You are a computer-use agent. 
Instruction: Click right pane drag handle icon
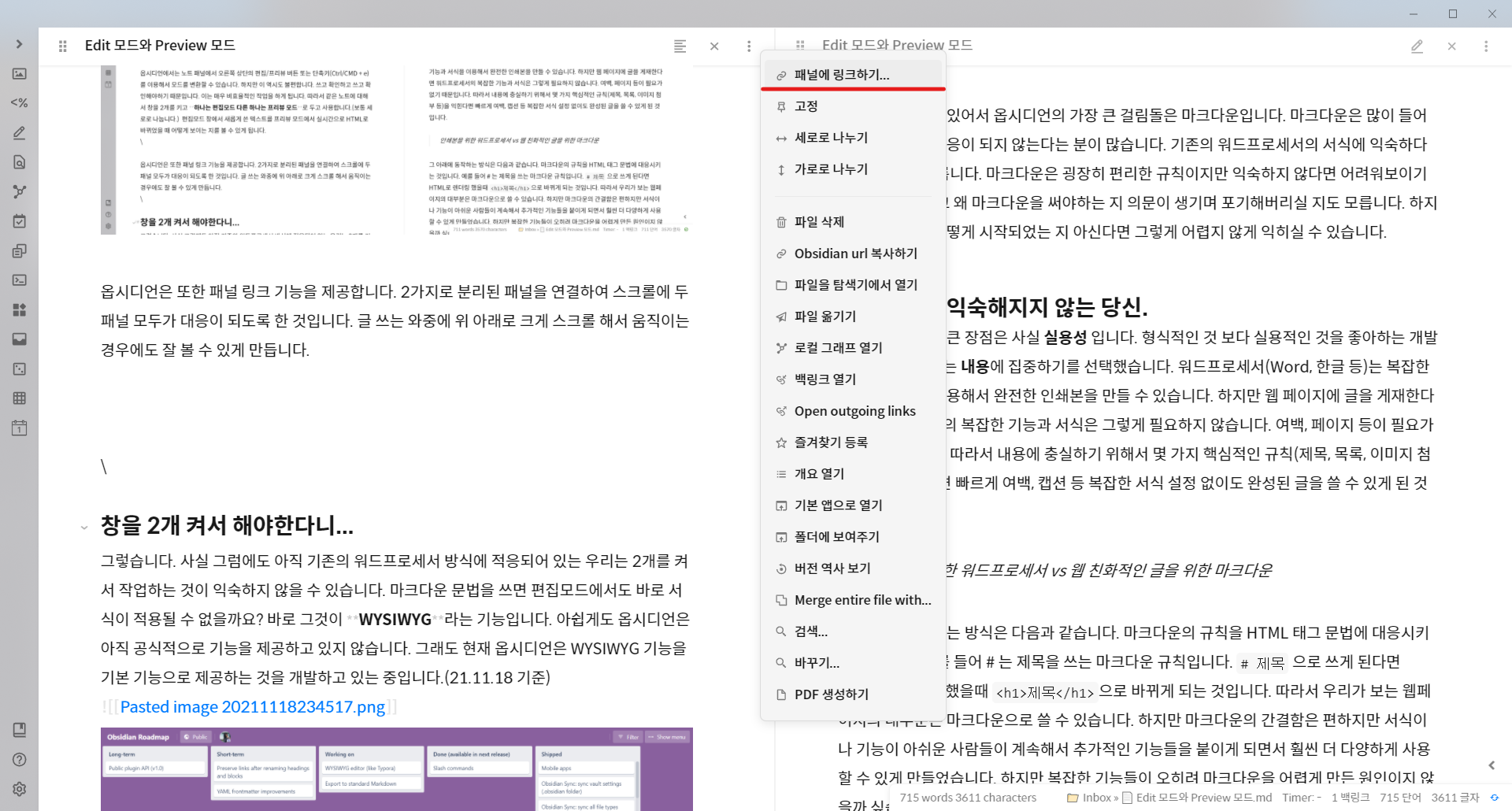pyautogui.click(x=800, y=45)
